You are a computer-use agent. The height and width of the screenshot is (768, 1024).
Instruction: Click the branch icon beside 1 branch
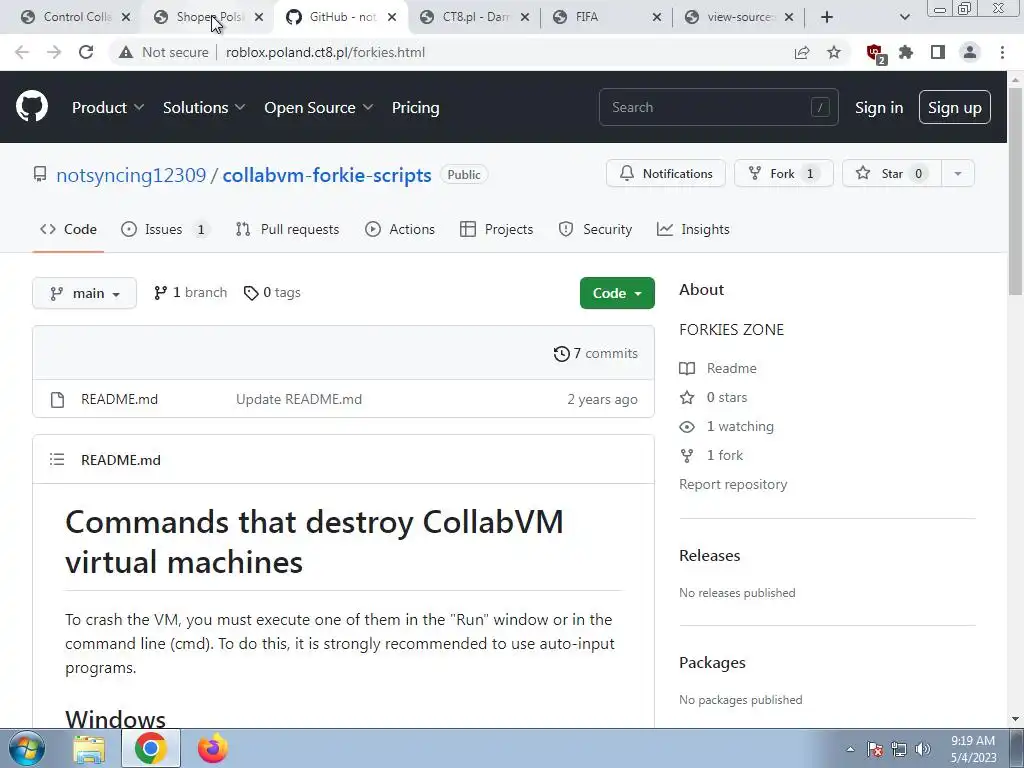(160, 293)
